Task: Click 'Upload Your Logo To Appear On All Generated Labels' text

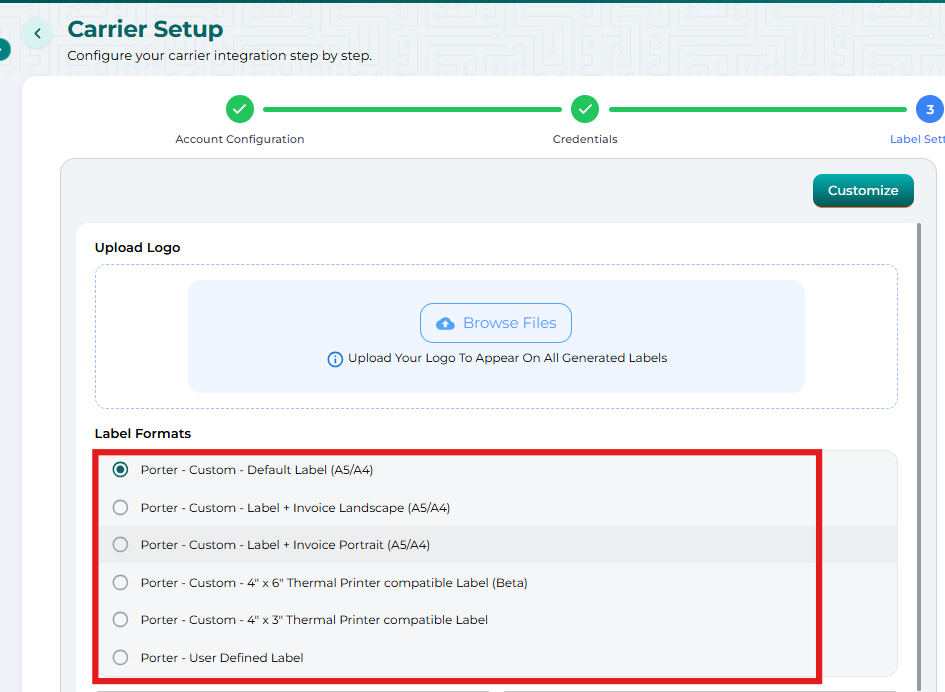Action: pyautogui.click(x=507, y=358)
